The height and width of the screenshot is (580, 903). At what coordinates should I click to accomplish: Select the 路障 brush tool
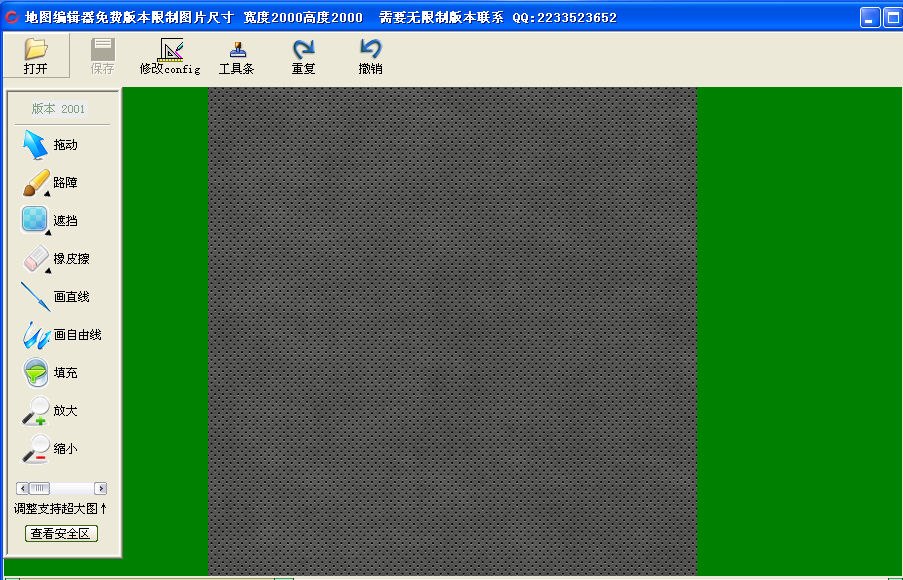[x=51, y=183]
